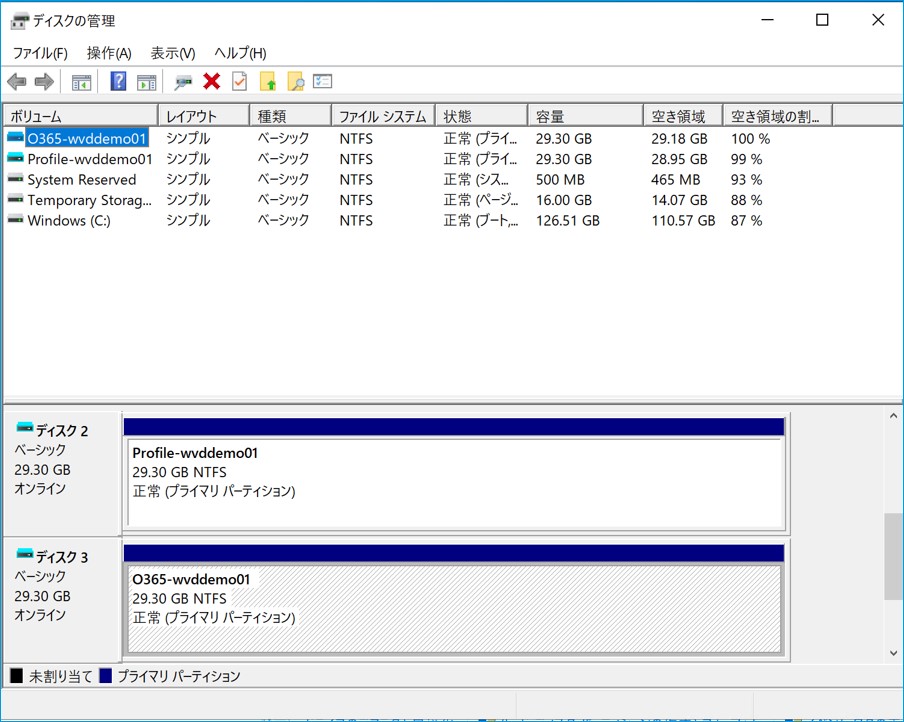Viewport: 904px width, 722px height.
Task: Click the checklist settings toolbar icon
Action: point(322,82)
